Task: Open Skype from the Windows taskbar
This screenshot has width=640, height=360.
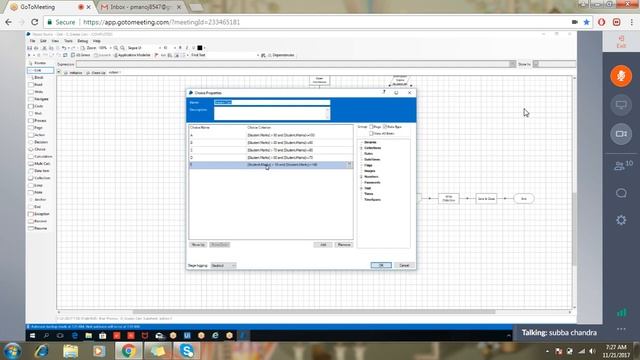Action: pos(187,351)
